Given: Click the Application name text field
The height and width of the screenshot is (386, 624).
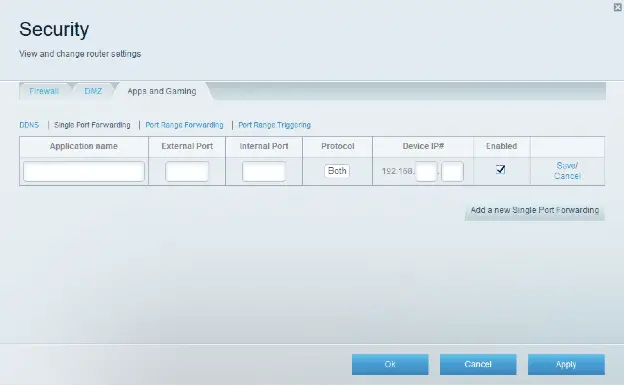Looking at the screenshot, I should (84, 172).
